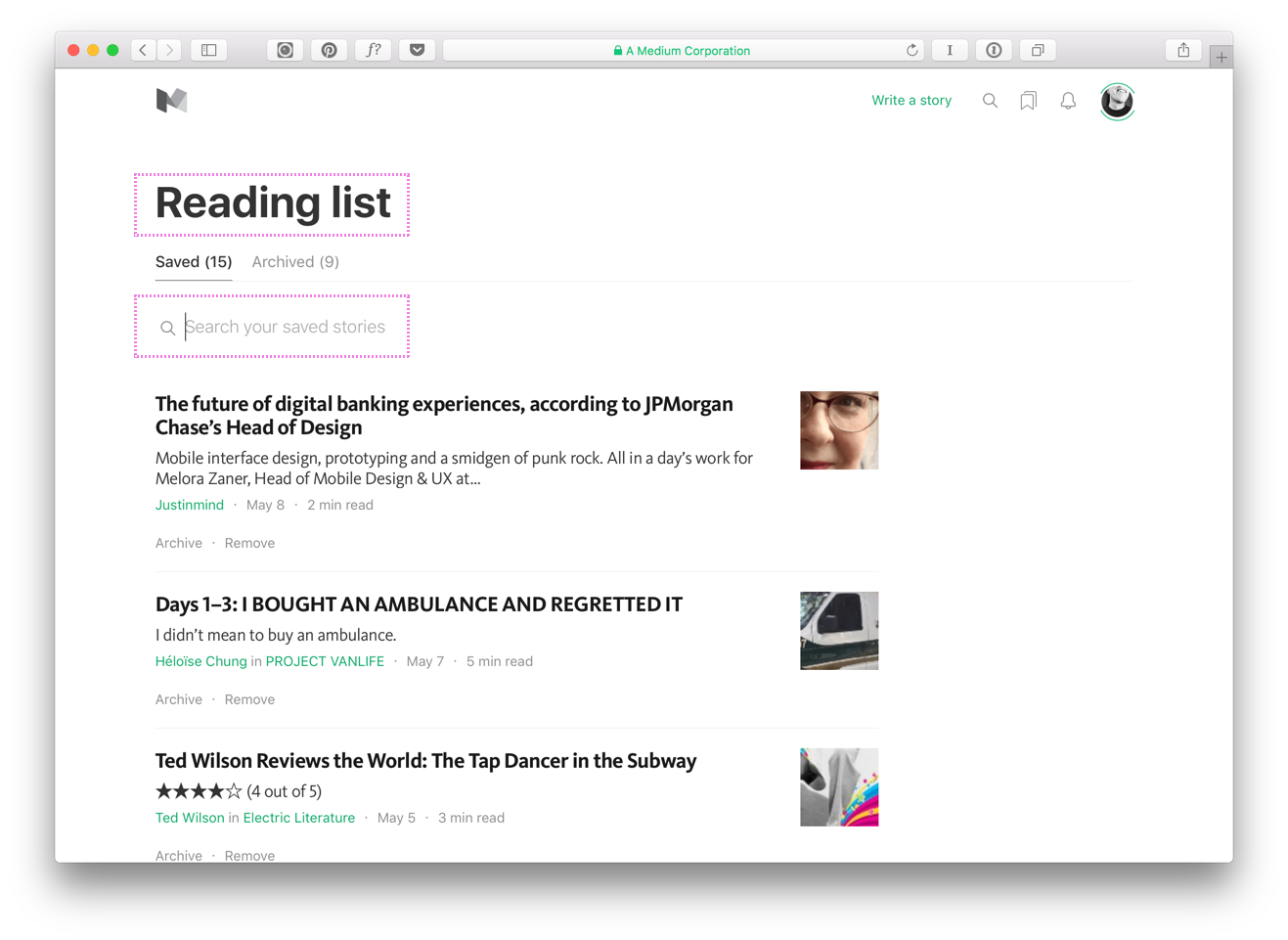Screen dimensions: 1288x940
Task: Show all tabs overview icon
Action: point(1038,50)
